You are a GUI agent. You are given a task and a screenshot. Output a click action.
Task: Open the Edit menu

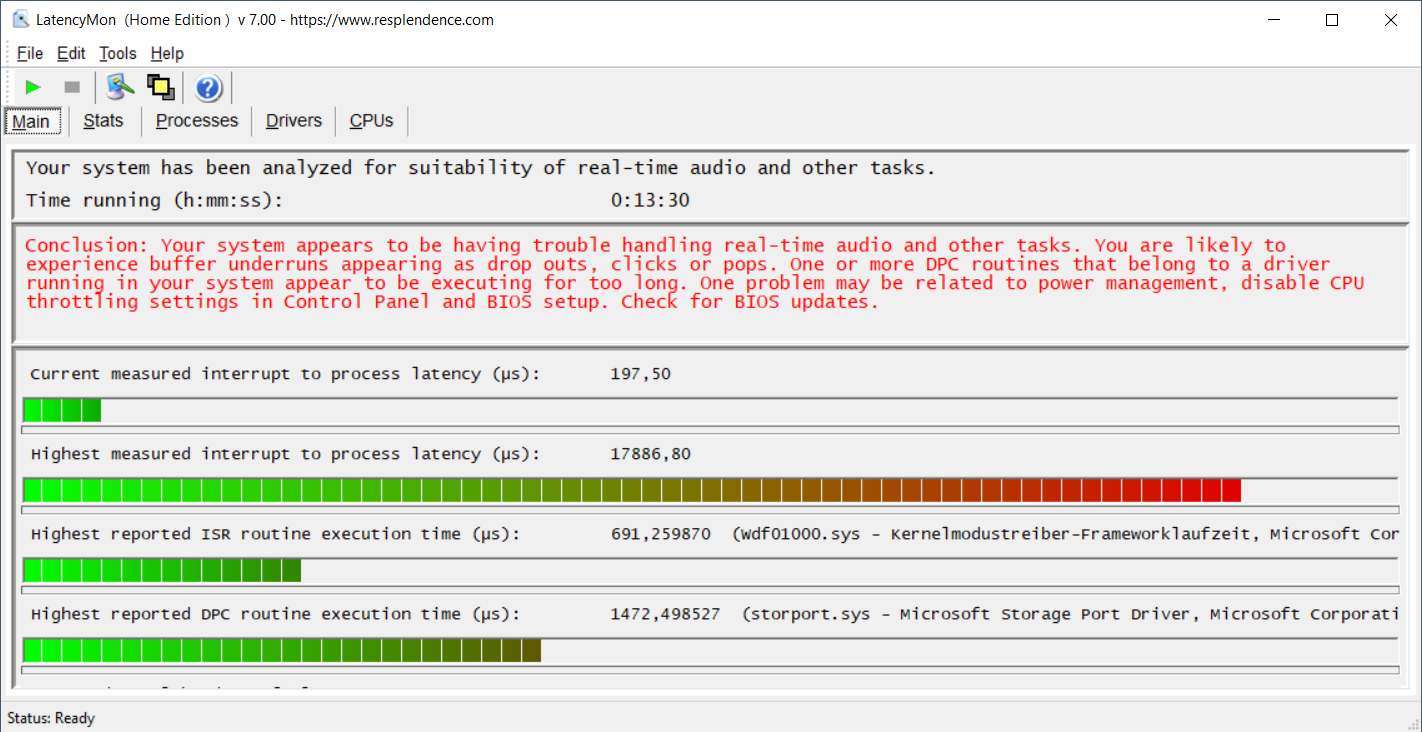[71, 53]
